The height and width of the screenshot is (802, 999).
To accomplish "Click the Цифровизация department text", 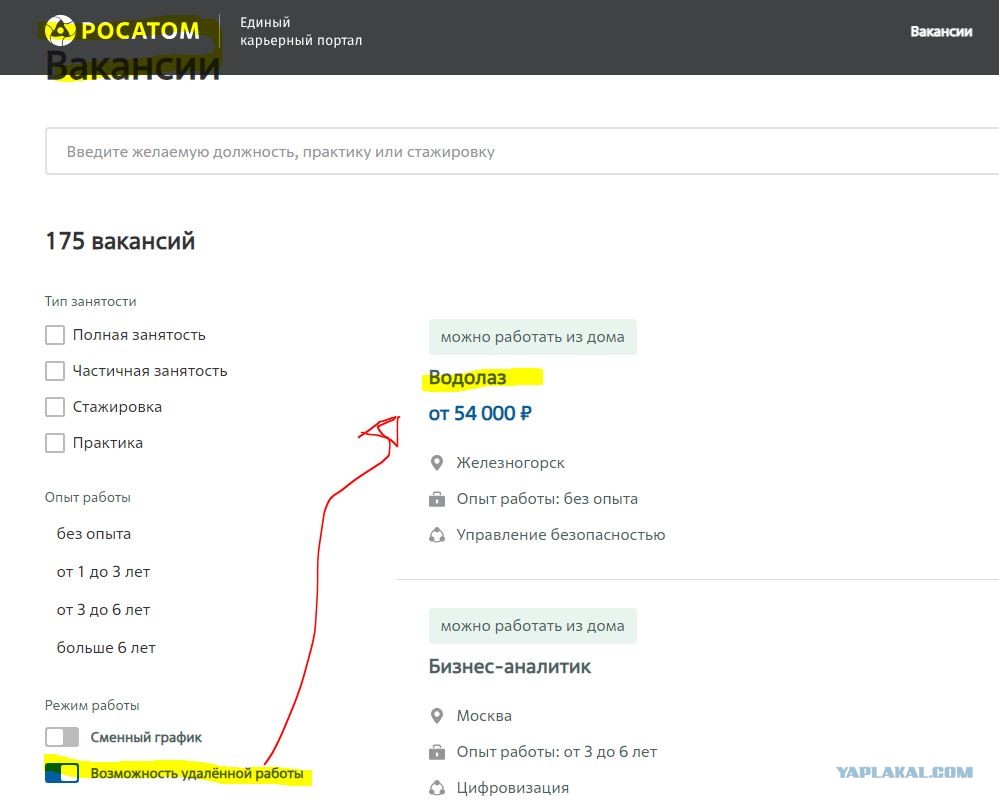I will point(513,788).
